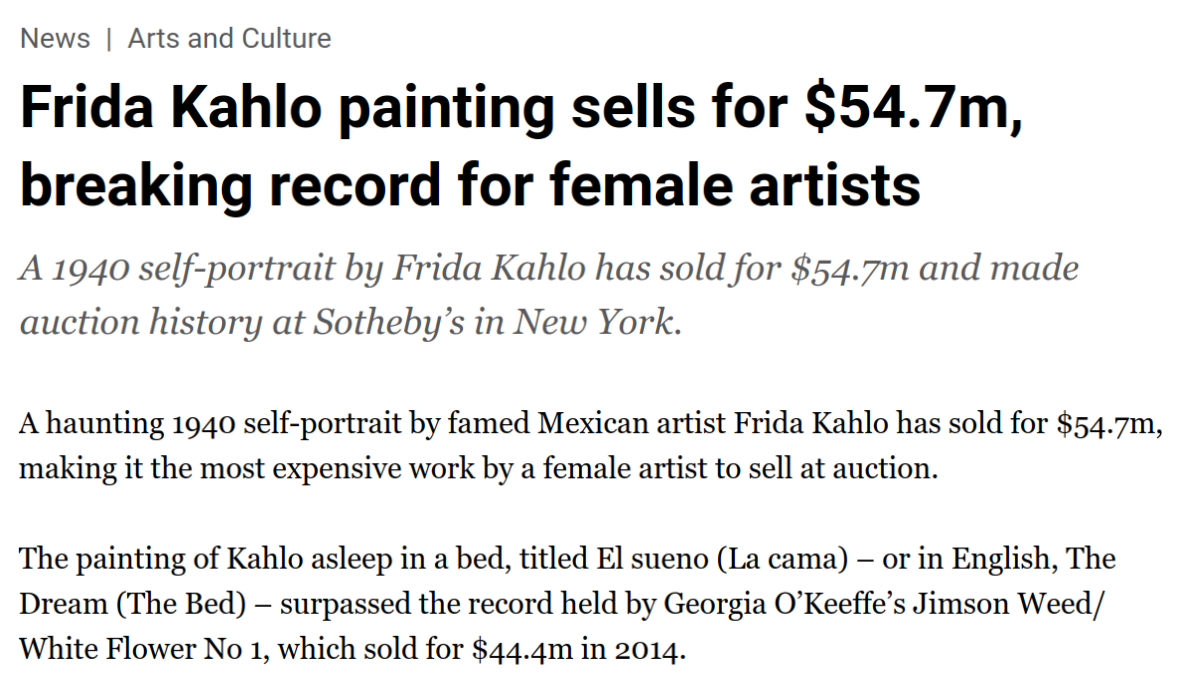Select headline line "breaking record for female artists"
The image size is (1200, 687).
470,184
